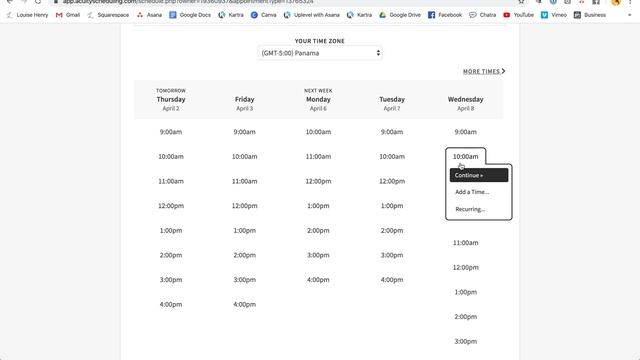The image size is (640, 360).
Task: Select Monday 11:00am slot
Action: [318, 156]
